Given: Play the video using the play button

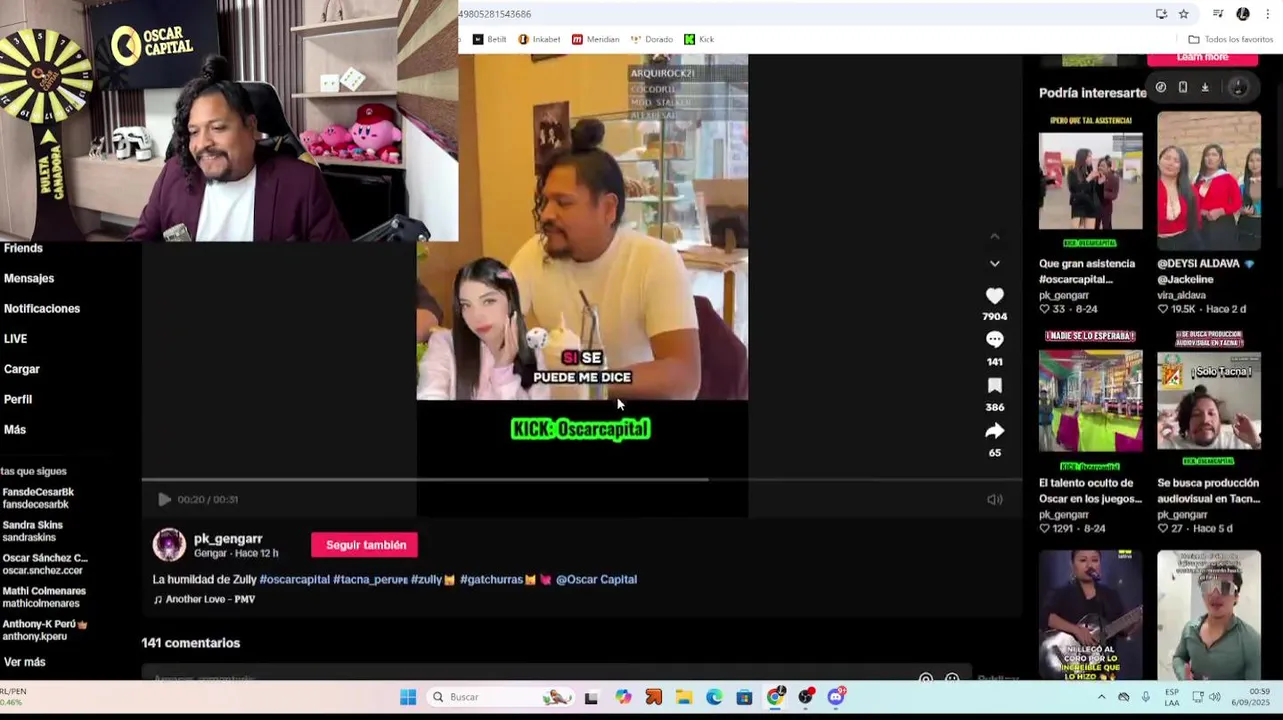Looking at the screenshot, I should [164, 499].
